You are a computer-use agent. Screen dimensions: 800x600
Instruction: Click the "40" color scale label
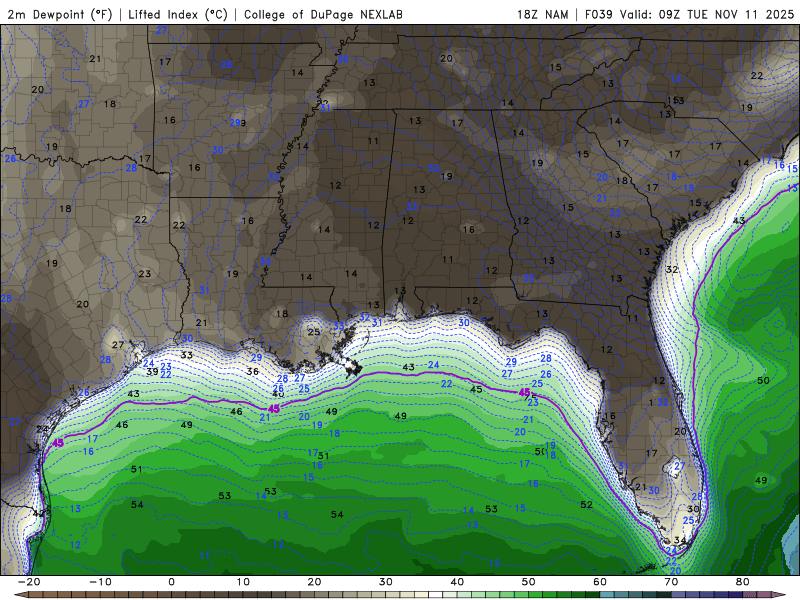pos(457,582)
